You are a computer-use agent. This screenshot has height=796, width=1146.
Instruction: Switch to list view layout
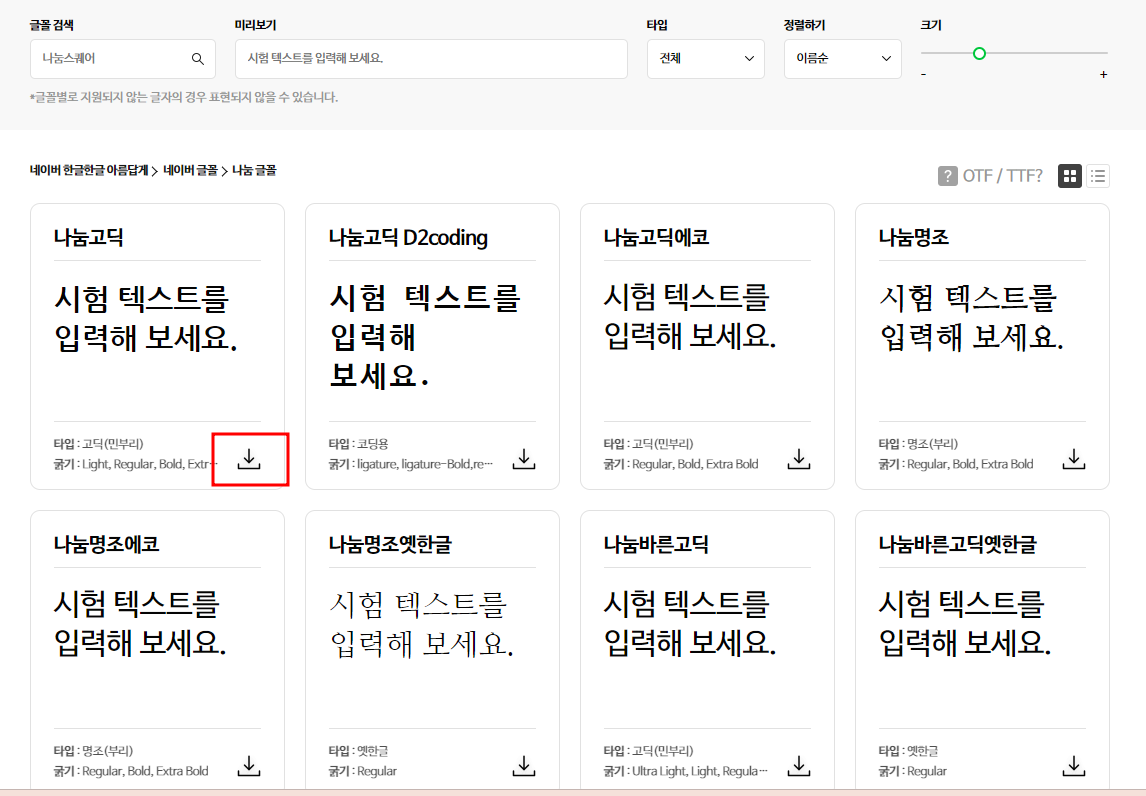pos(1097,175)
